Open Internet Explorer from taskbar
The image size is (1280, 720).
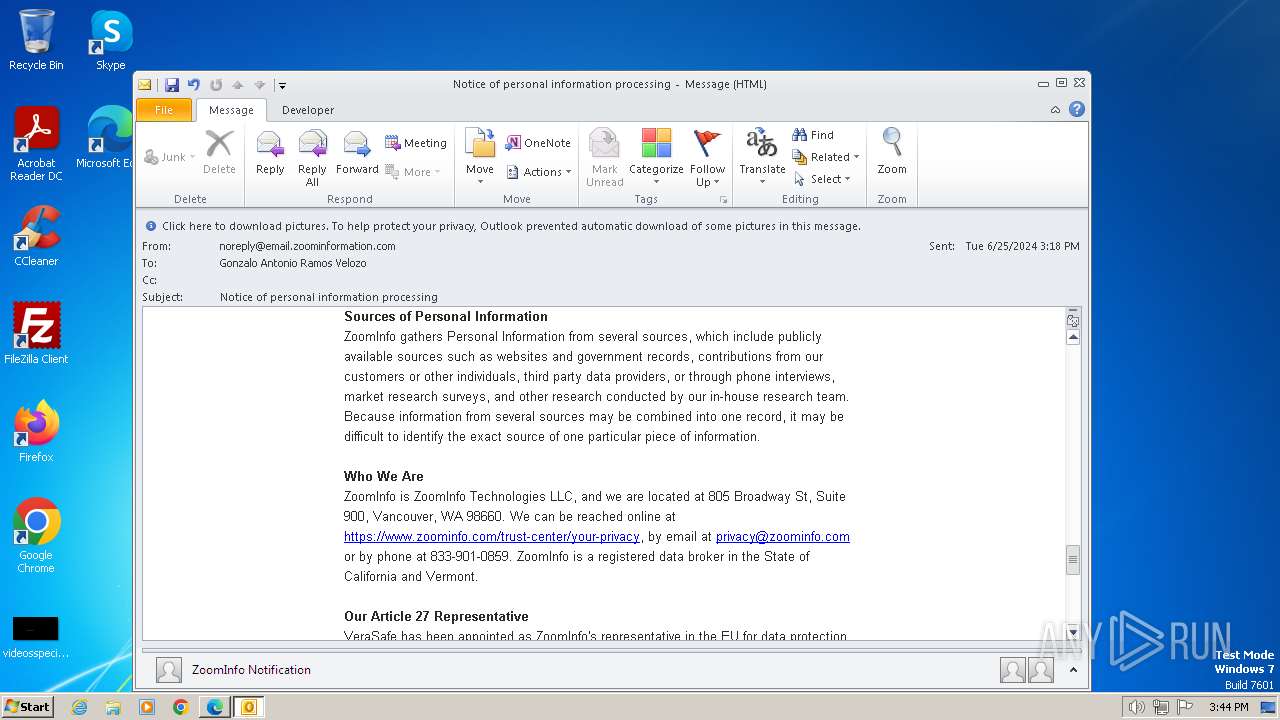tap(79, 707)
